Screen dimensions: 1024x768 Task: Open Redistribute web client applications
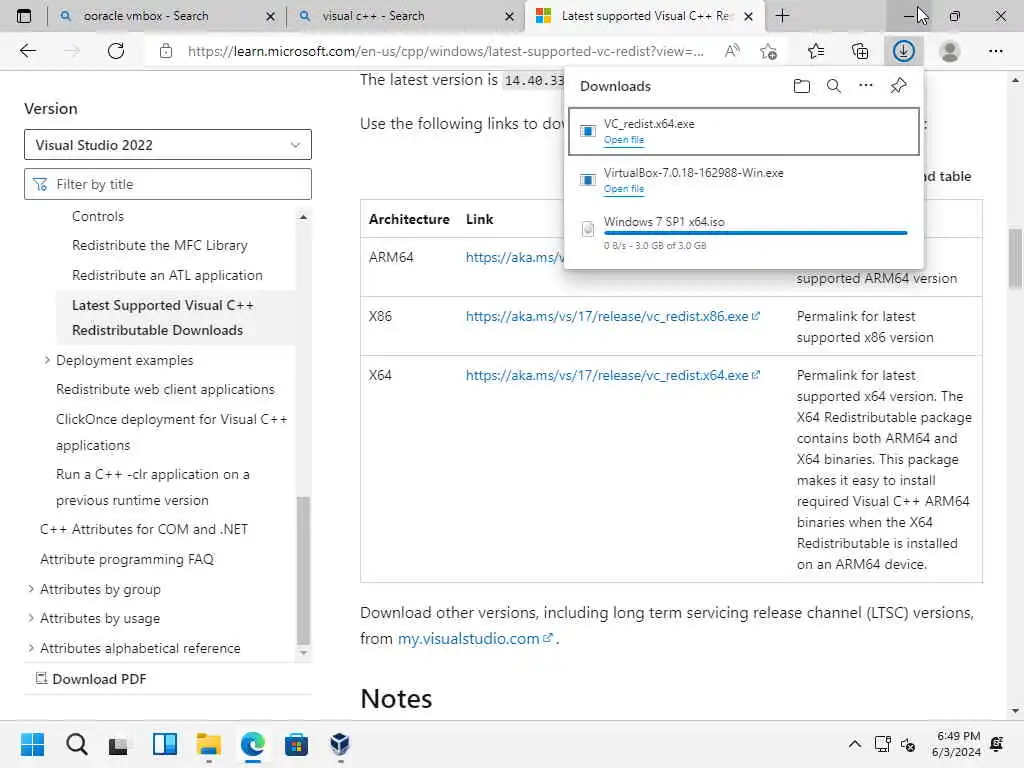(165, 389)
